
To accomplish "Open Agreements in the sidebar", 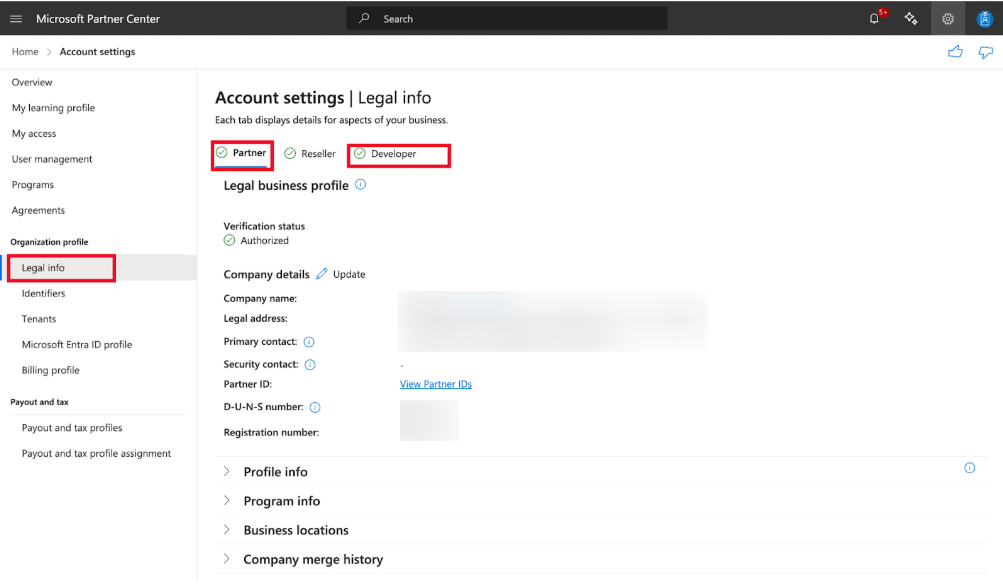I will [x=38, y=210].
